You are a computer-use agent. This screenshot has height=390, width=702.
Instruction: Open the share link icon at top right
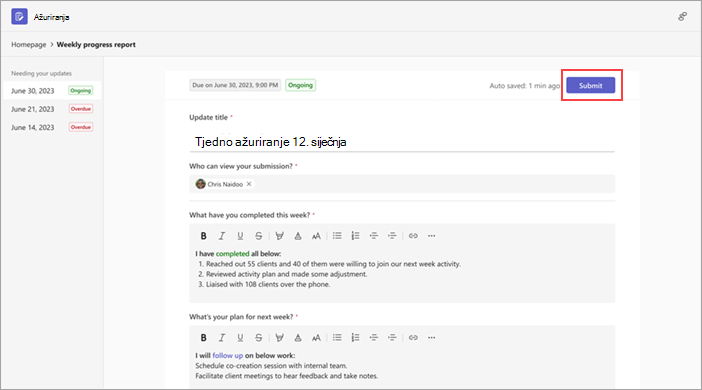[682, 17]
